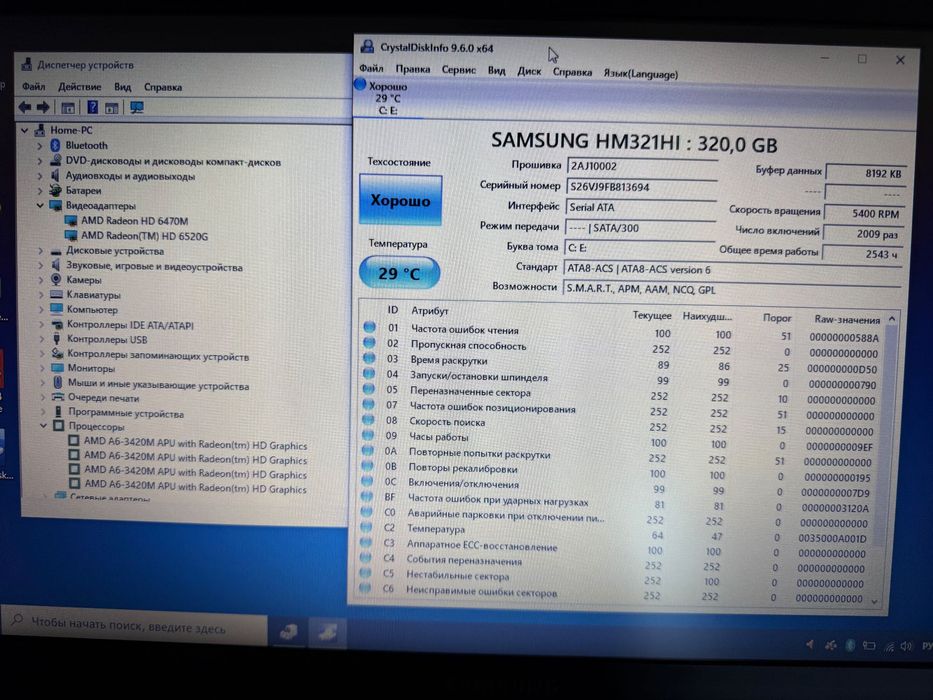This screenshot has width=933, height=700.
Task: Click the blue Help question-mark toolbar icon
Action: pos(92,107)
